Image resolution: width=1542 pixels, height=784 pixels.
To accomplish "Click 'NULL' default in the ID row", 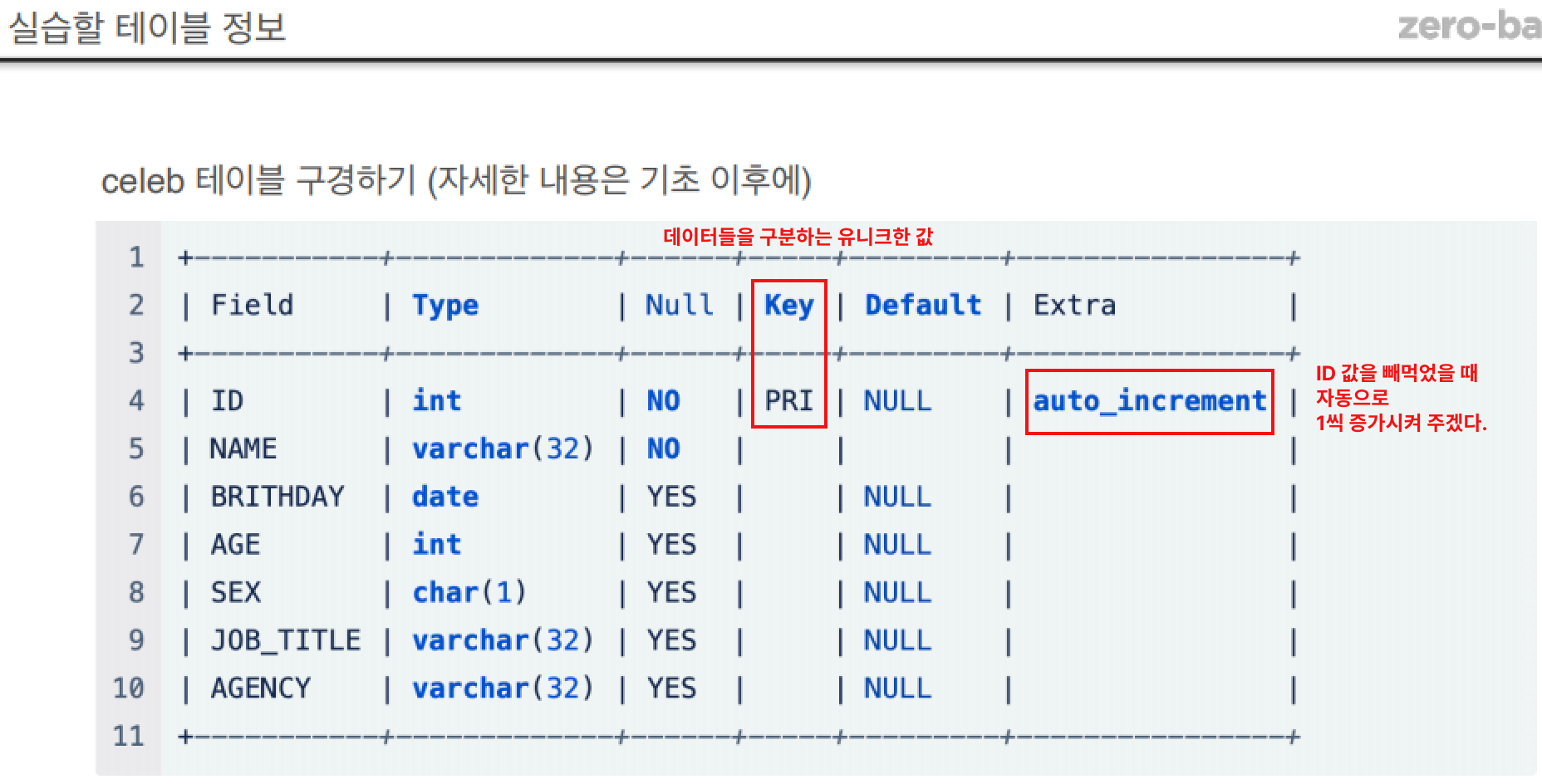I will pos(898,401).
